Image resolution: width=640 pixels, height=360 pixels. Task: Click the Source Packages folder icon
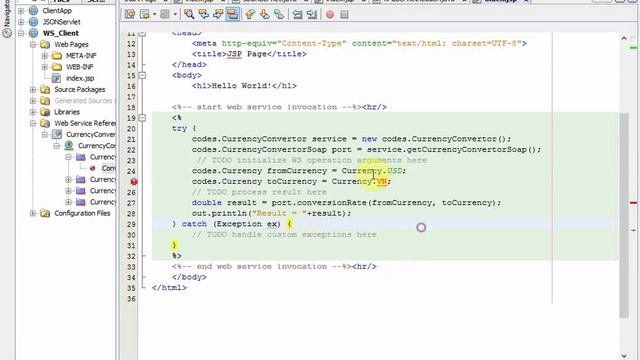[x=45, y=89]
